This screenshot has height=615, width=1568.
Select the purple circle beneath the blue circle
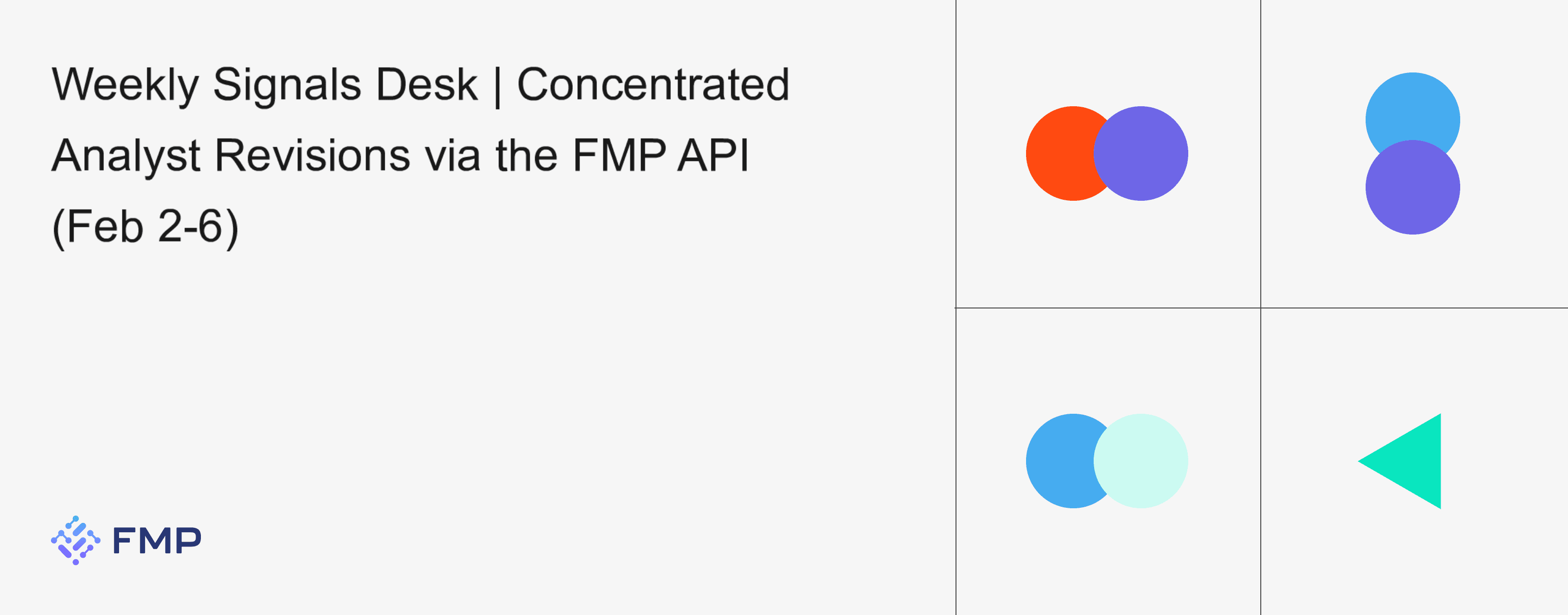point(1412,189)
